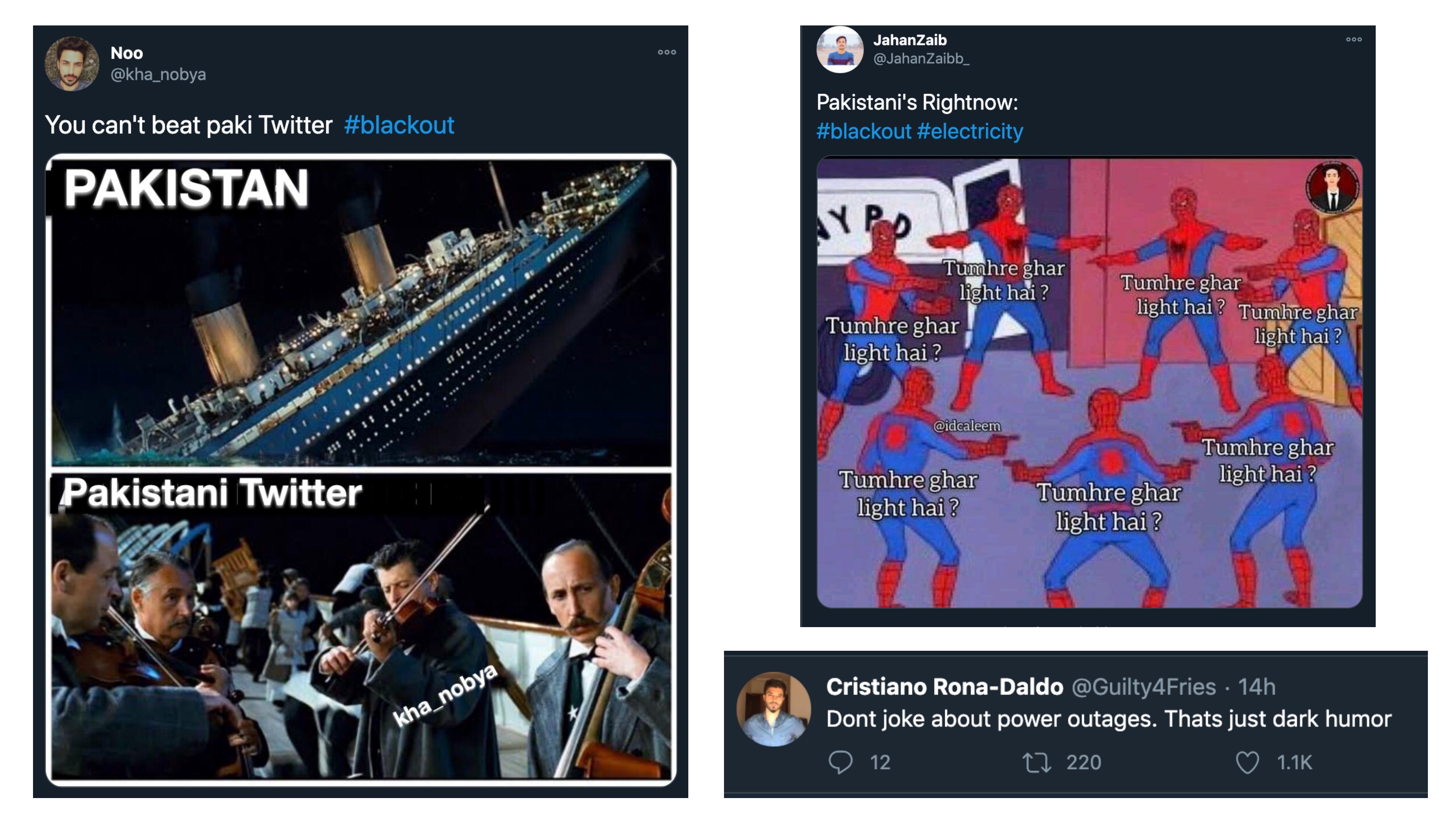Open the reply icon on Cristiano's tweet
1456x836 pixels.
(x=840, y=762)
